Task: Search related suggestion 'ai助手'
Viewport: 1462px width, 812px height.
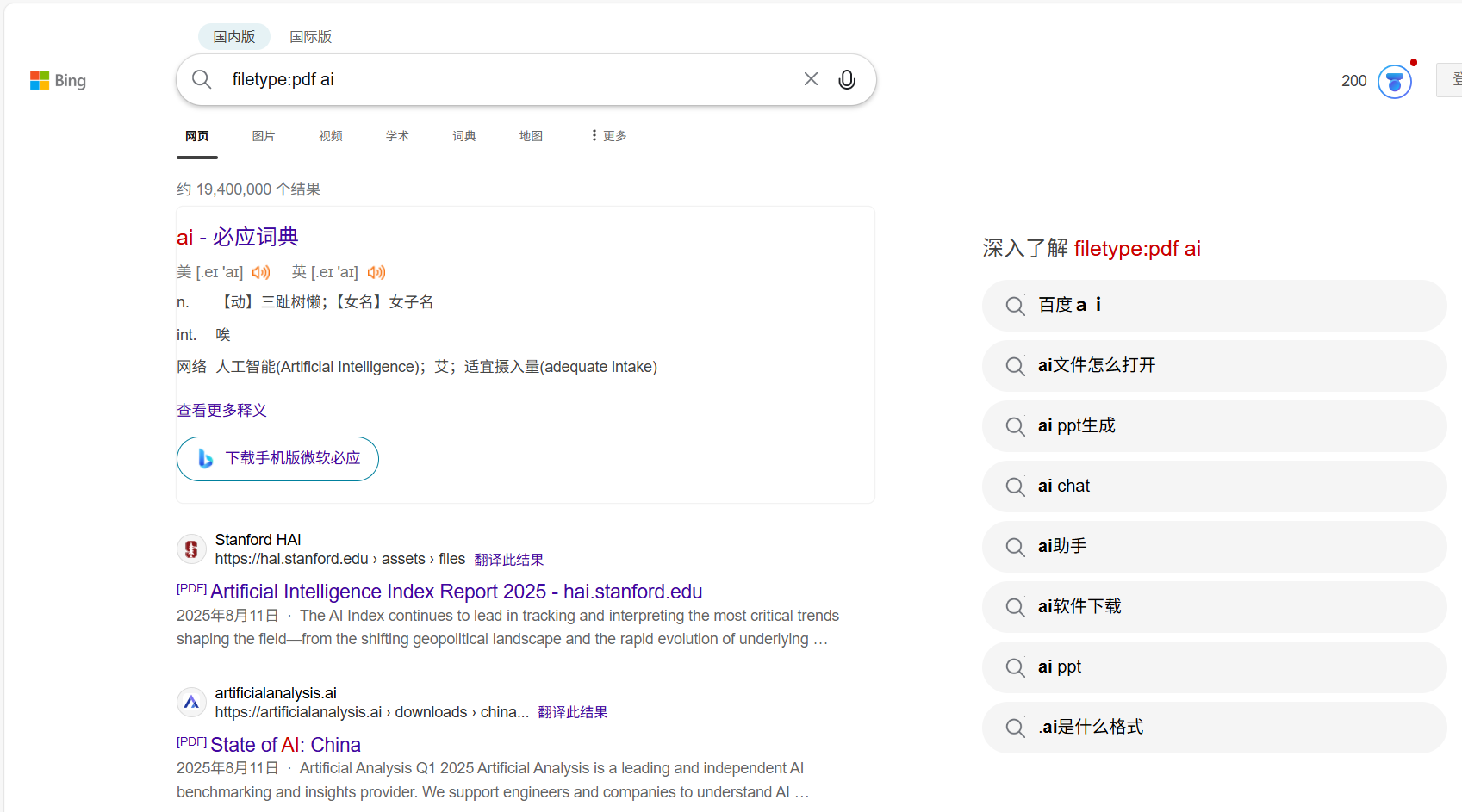Action: [1214, 547]
